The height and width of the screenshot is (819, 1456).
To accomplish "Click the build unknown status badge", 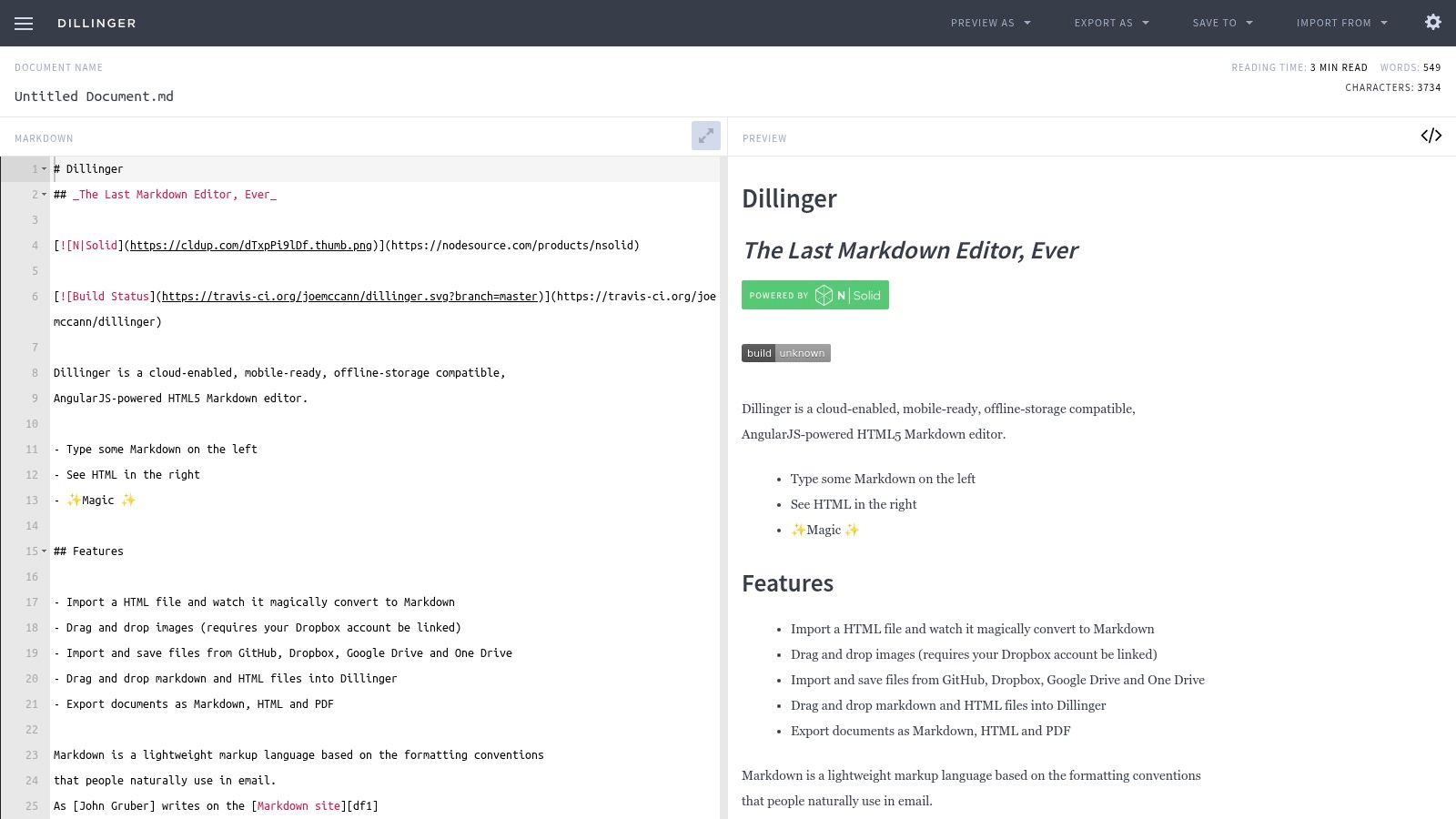I will point(785,353).
